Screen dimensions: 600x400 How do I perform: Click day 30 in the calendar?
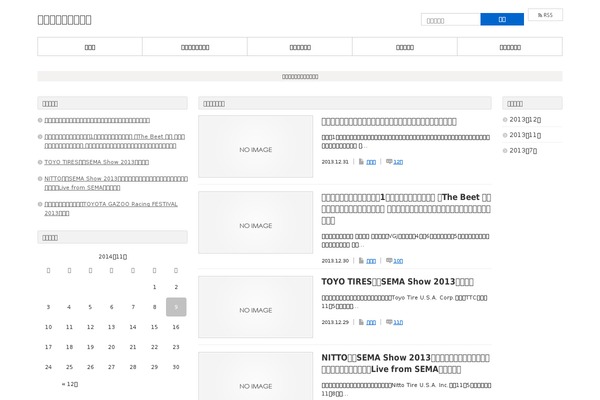pos(176,367)
